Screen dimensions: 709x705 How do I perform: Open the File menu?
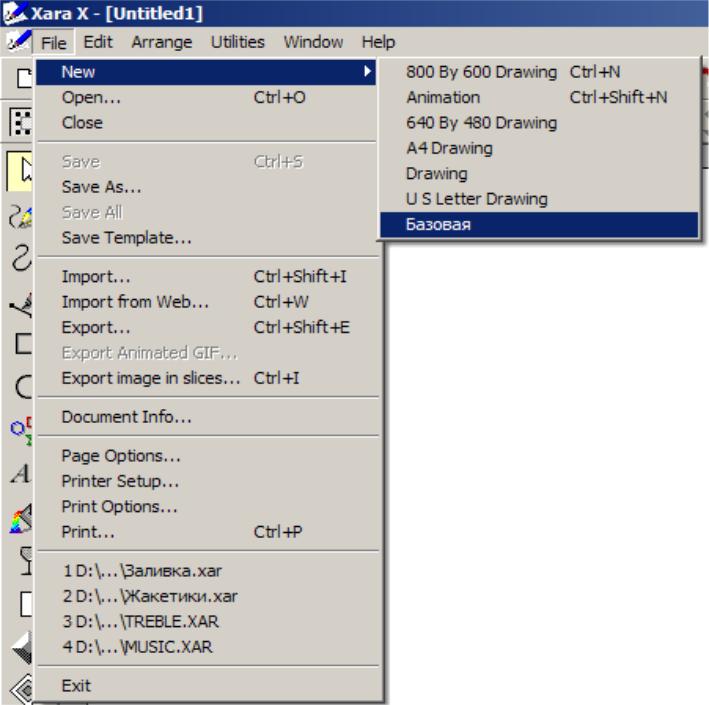(x=54, y=43)
